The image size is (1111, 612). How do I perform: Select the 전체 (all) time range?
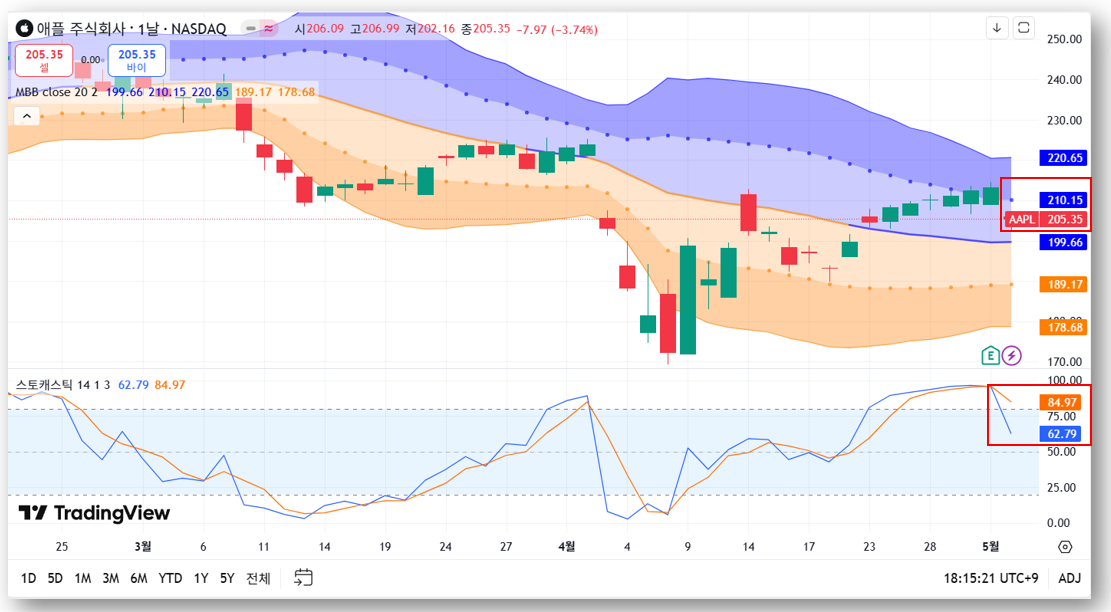pyautogui.click(x=258, y=578)
